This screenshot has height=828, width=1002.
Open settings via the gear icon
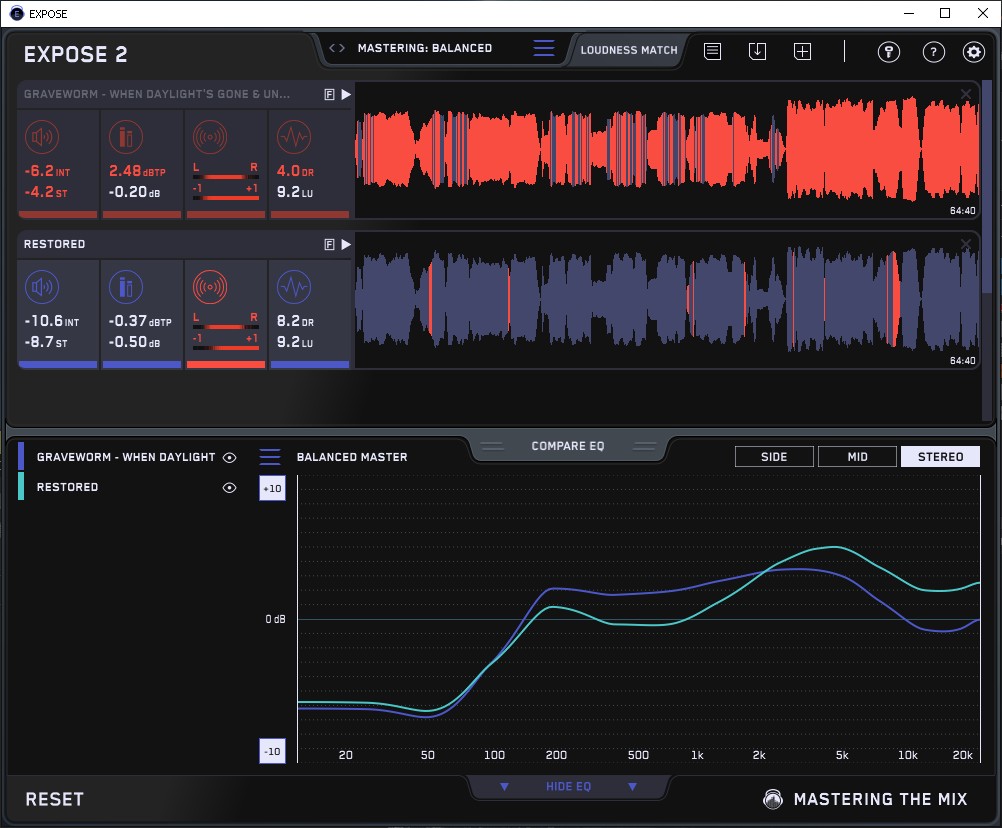[x=973, y=52]
